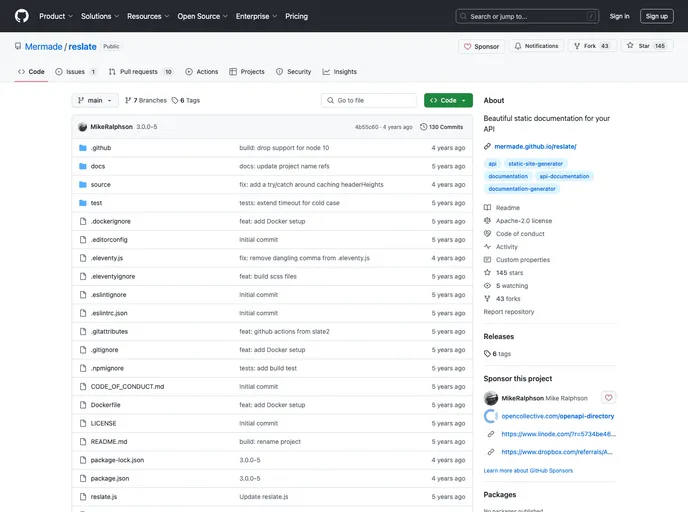688x512 pixels.
Task: Expand the main branch dropdown
Action: [95, 100]
